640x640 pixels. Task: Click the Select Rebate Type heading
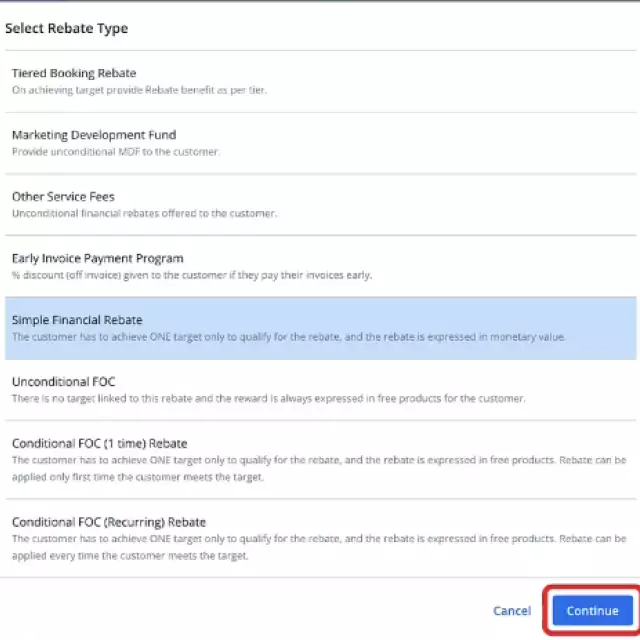66,28
